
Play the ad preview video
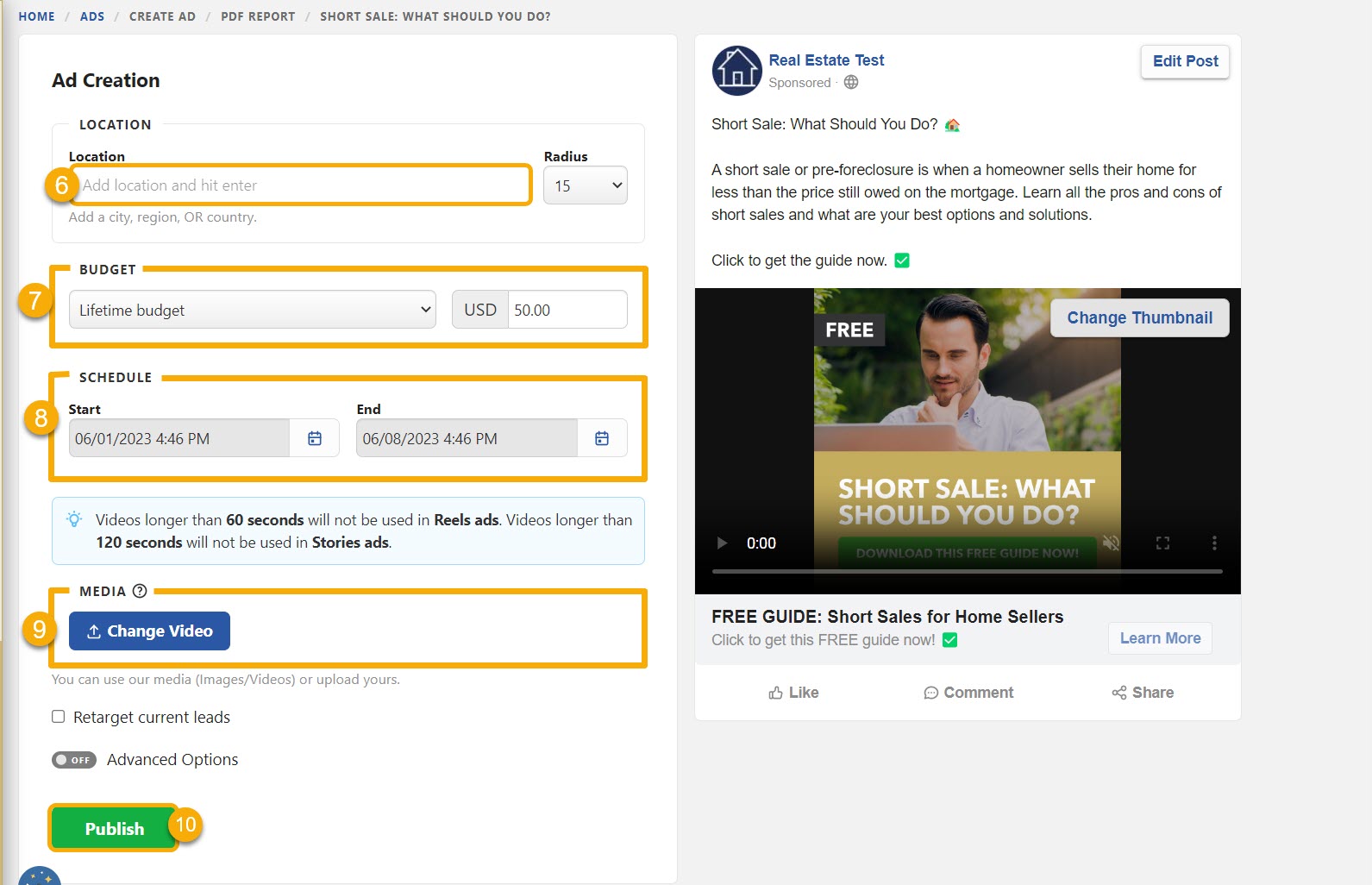click(x=723, y=543)
